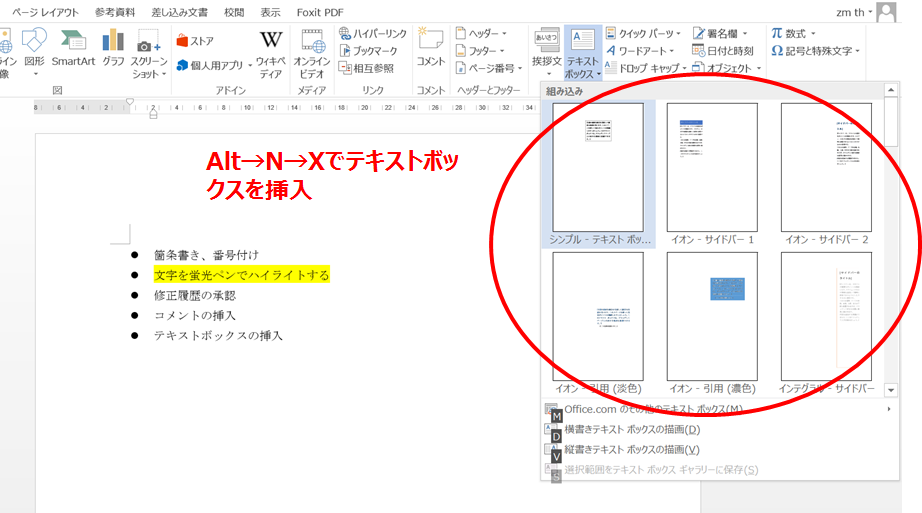This screenshot has height=513, width=922.
Task: Open the オブジェクト dropdown
Action: tap(727, 68)
